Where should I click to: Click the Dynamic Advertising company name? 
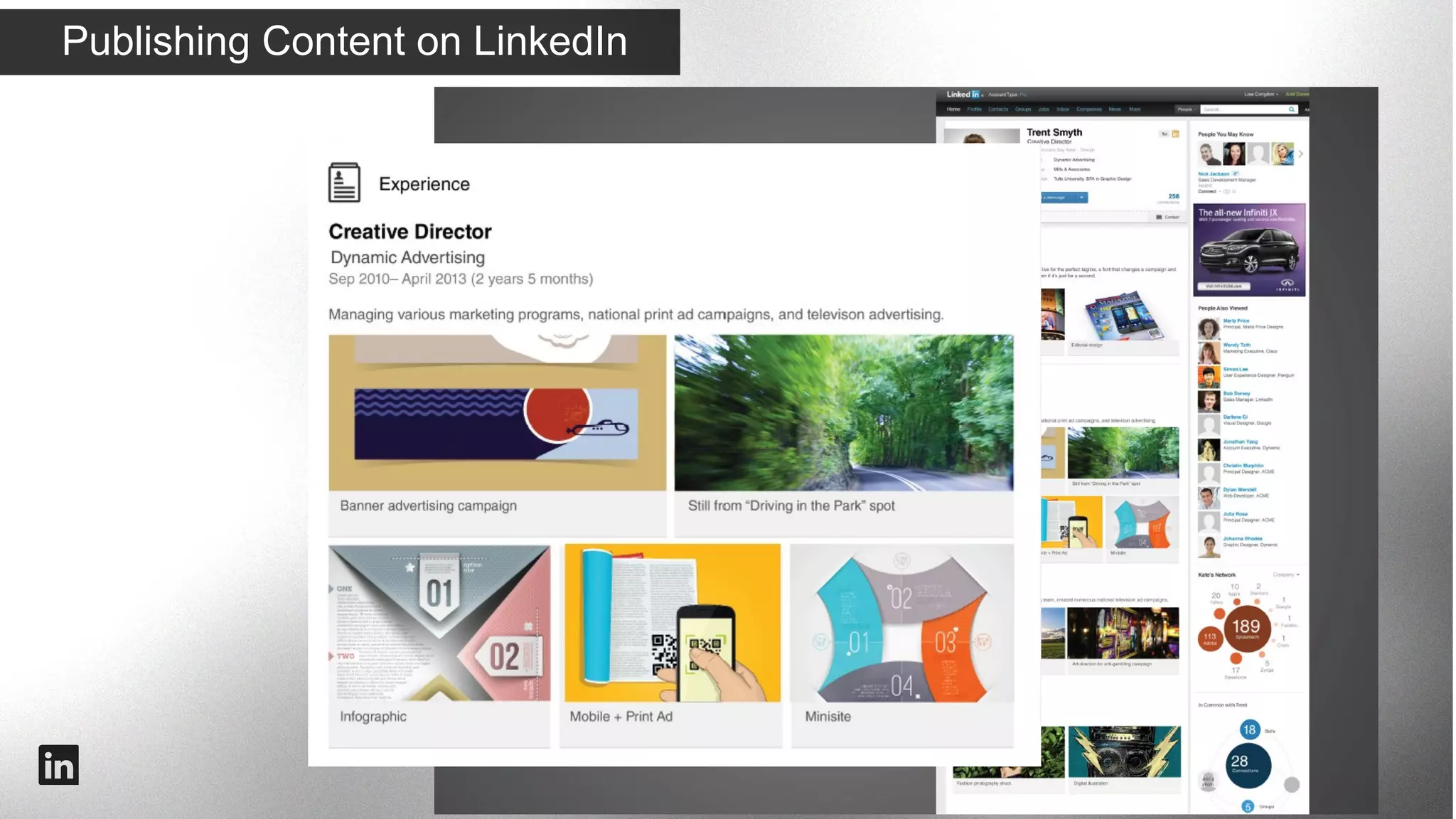click(x=407, y=257)
